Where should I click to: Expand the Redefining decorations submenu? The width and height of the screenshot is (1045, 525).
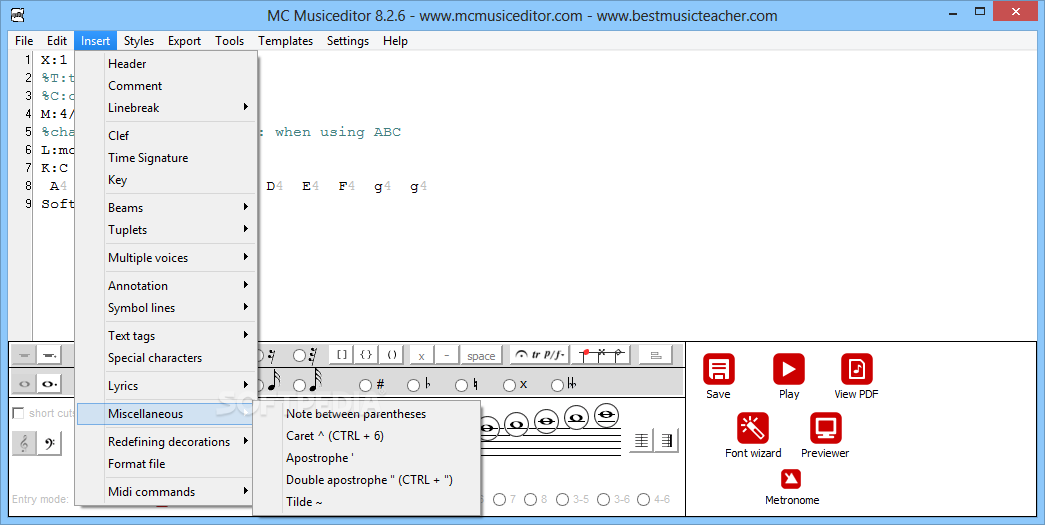pyautogui.click(x=165, y=442)
